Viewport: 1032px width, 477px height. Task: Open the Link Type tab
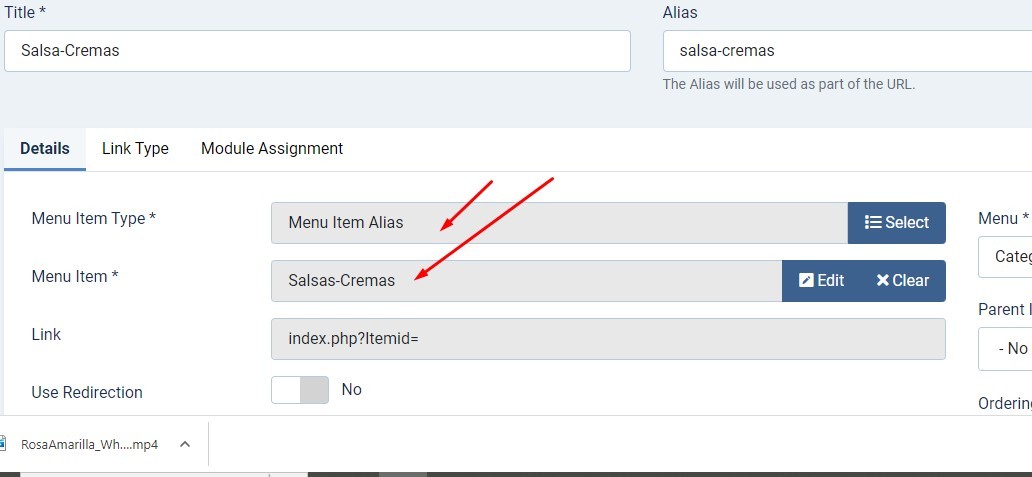tap(135, 149)
